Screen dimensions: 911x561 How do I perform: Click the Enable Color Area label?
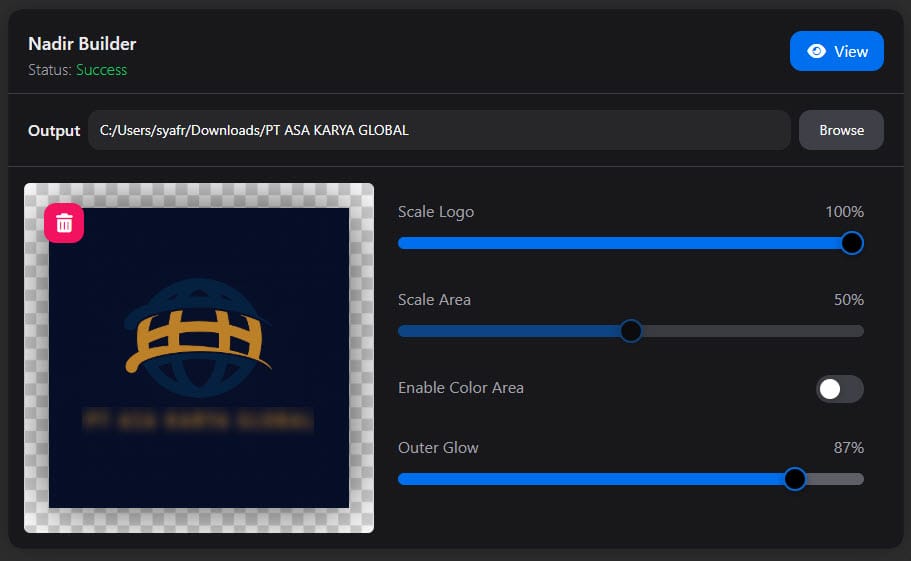(461, 388)
